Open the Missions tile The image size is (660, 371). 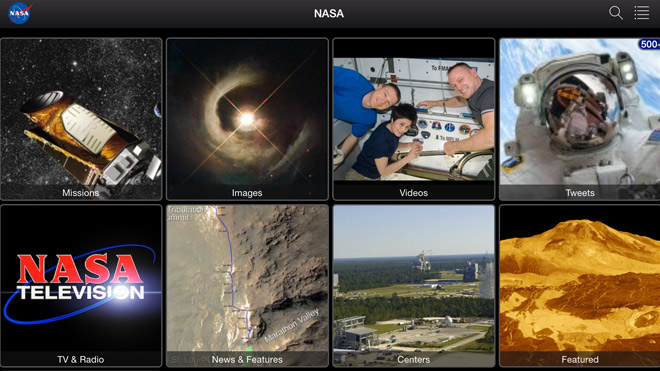[x=81, y=119]
